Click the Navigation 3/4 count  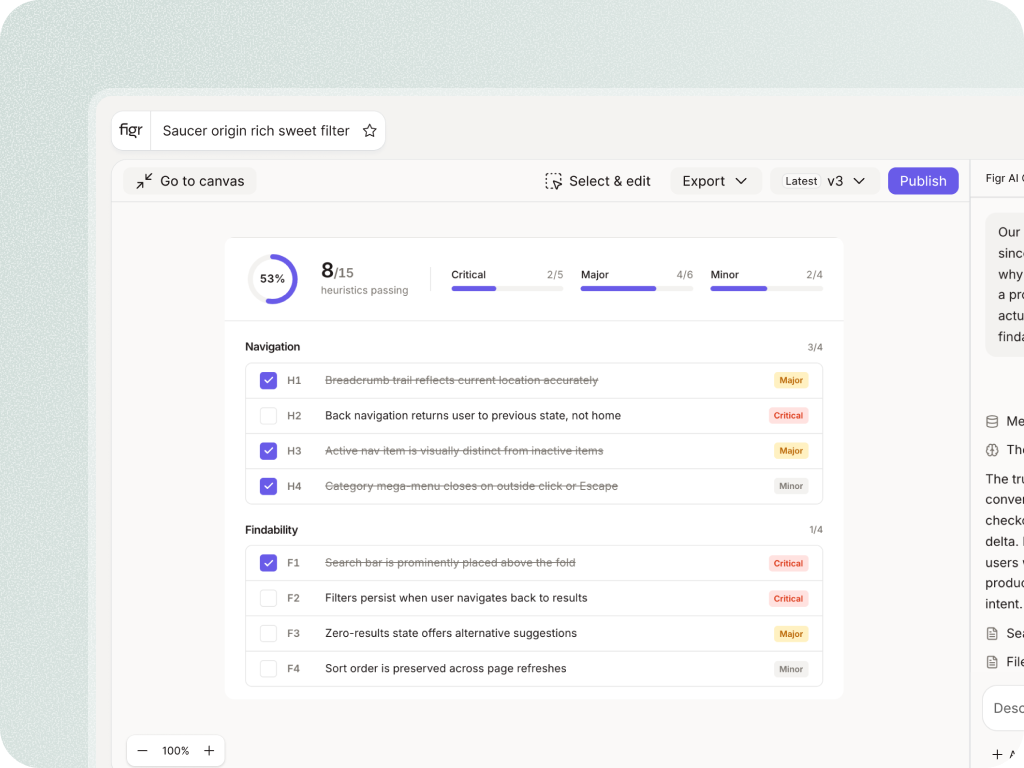[815, 347]
